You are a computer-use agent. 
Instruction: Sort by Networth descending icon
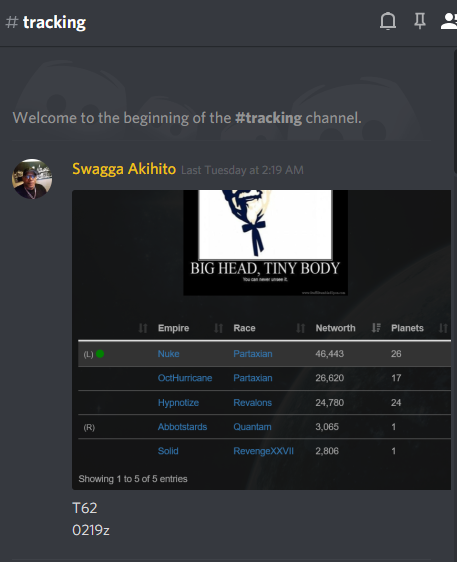(376, 328)
